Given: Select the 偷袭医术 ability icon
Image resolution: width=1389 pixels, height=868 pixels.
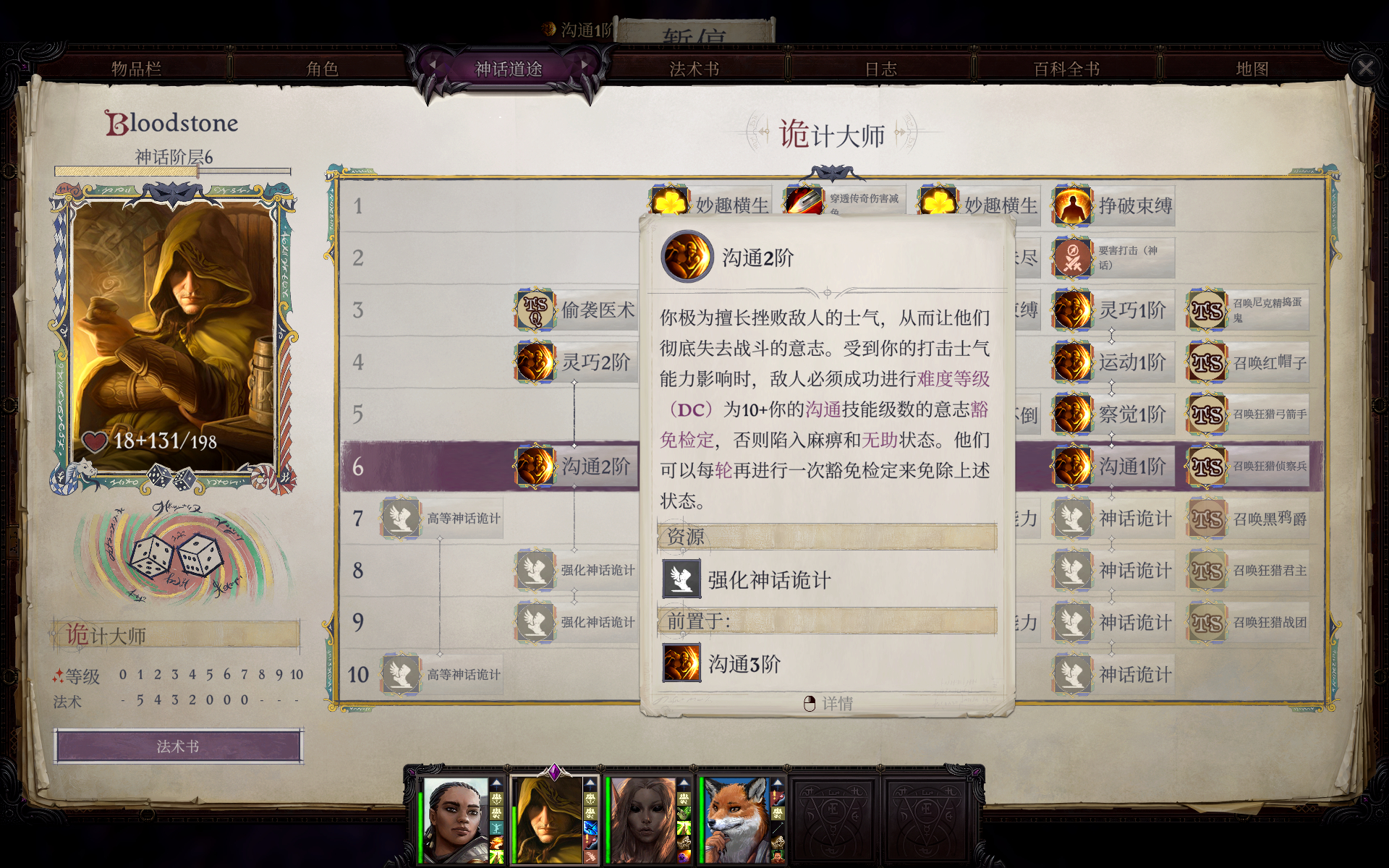Looking at the screenshot, I should 535,310.
